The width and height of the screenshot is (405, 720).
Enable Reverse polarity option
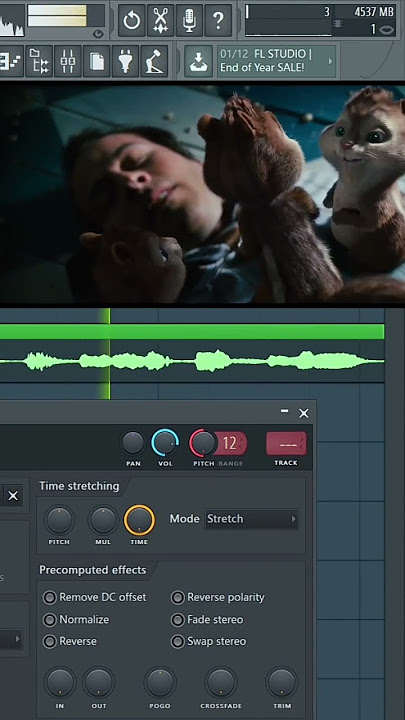point(218,597)
